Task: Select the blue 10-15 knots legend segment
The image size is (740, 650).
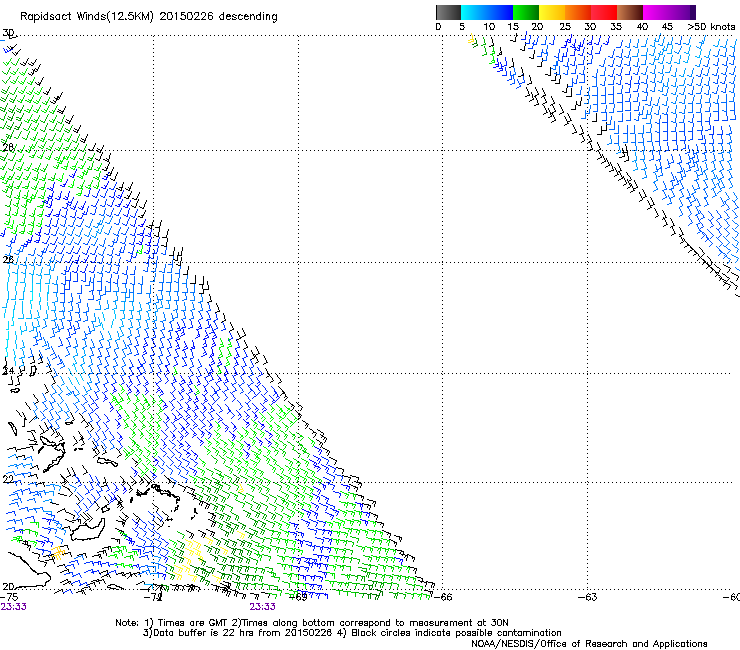Action: point(500,12)
